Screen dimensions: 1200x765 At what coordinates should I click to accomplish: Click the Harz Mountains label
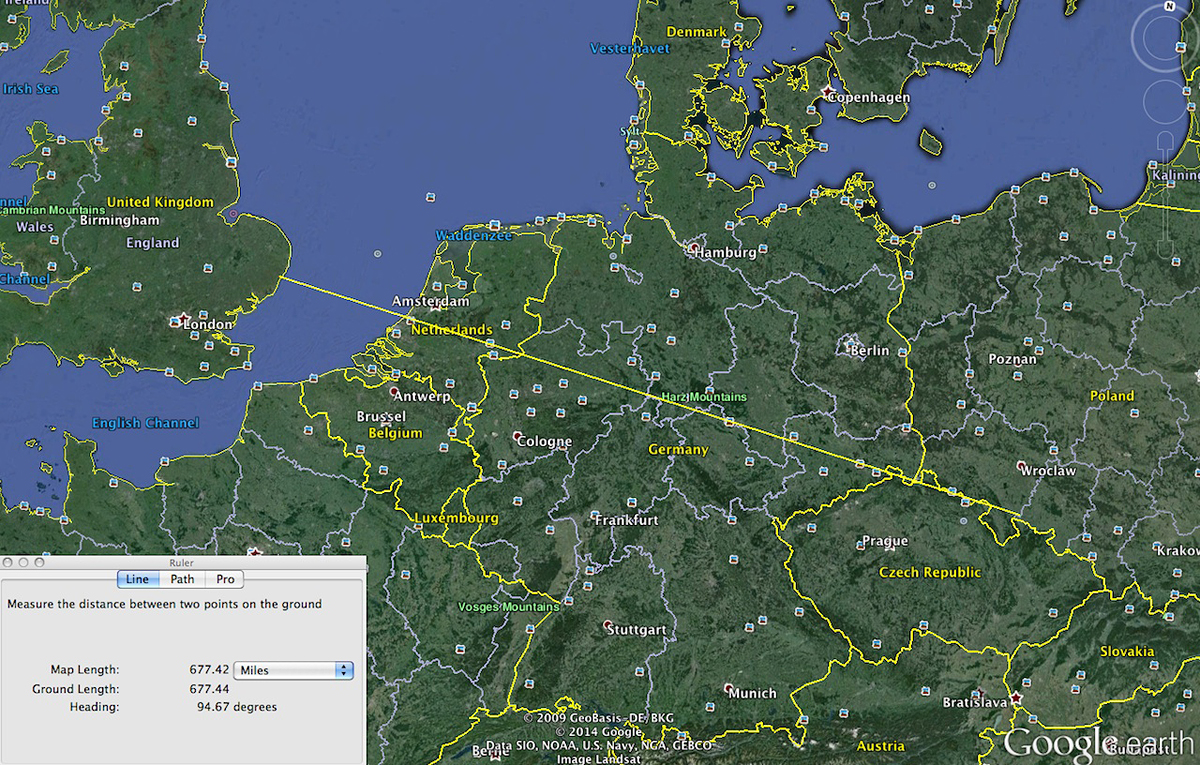(703, 397)
